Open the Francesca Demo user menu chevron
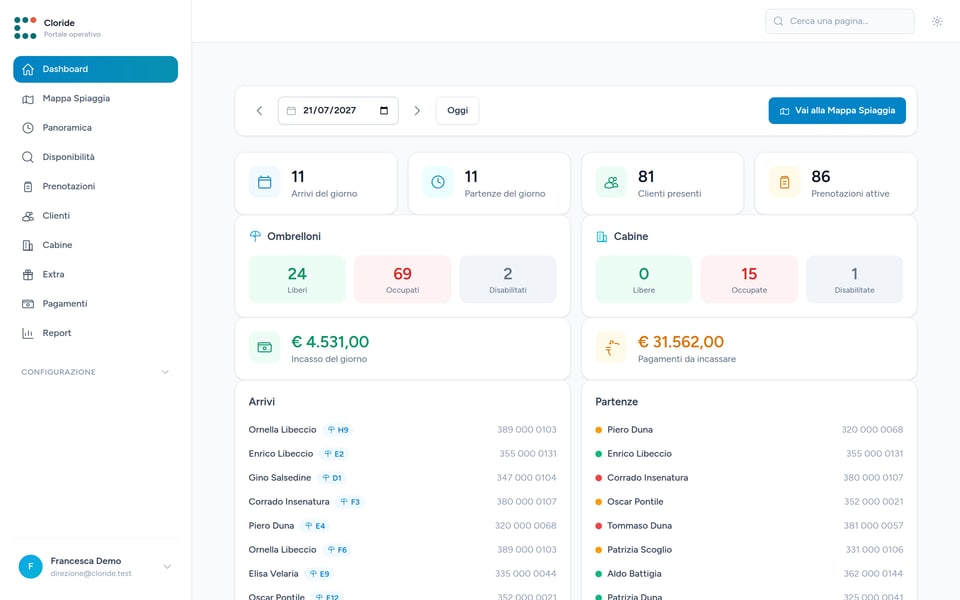This screenshot has height=600, width=960. point(167,567)
